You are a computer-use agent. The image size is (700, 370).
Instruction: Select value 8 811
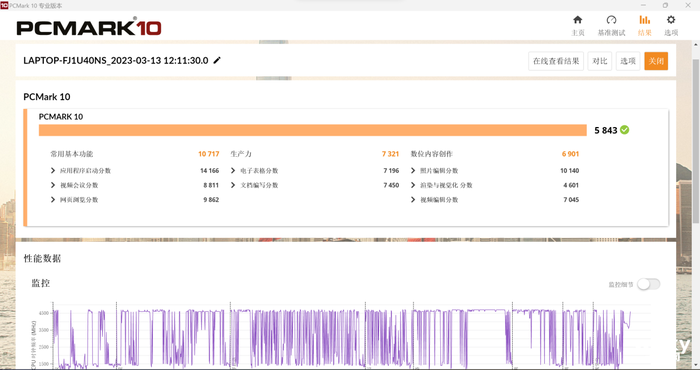tap(211, 185)
